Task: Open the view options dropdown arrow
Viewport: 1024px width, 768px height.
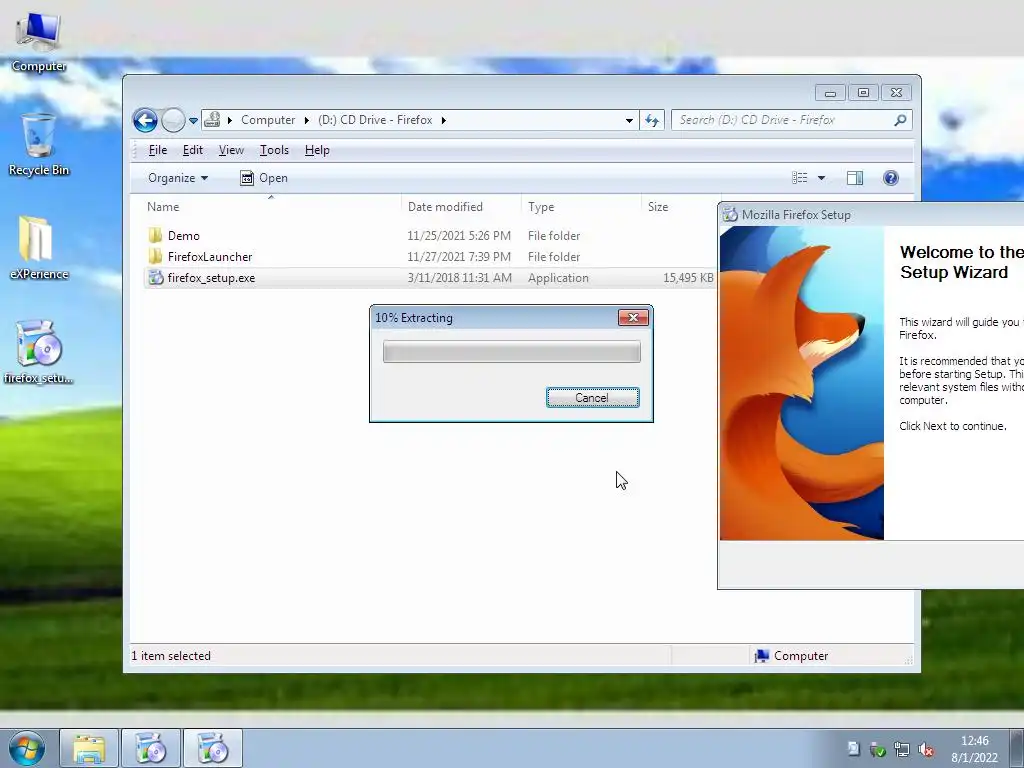Action: 822,178
